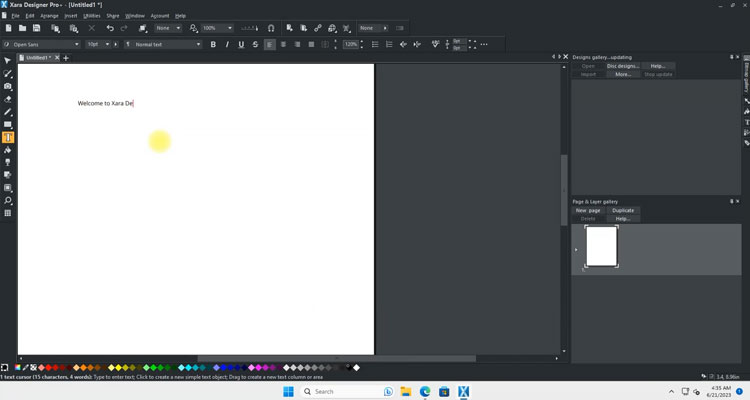
Task: Open the 100% zoom dropdown
Action: 230,28
